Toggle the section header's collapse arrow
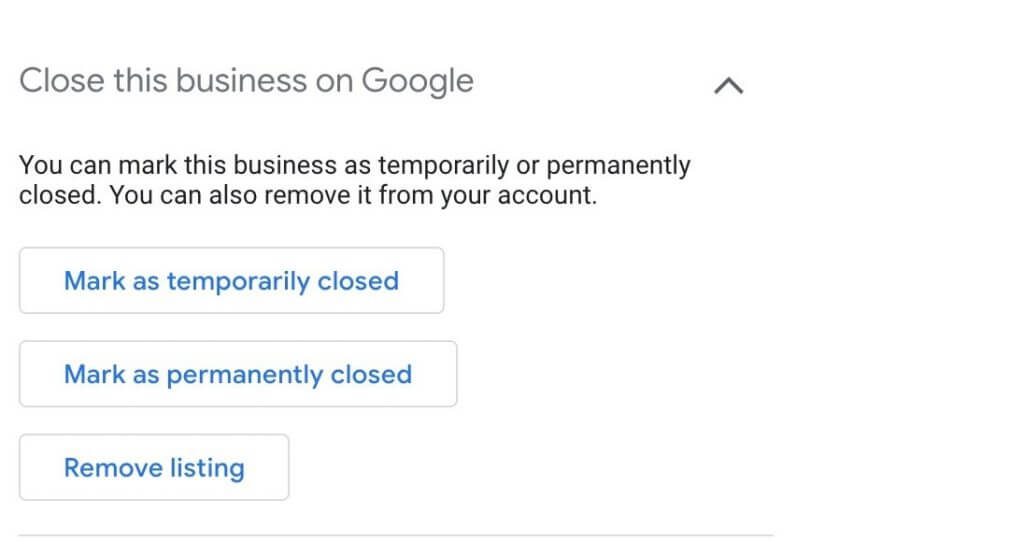Image resolution: width=1024 pixels, height=542 pixels. coord(729,87)
